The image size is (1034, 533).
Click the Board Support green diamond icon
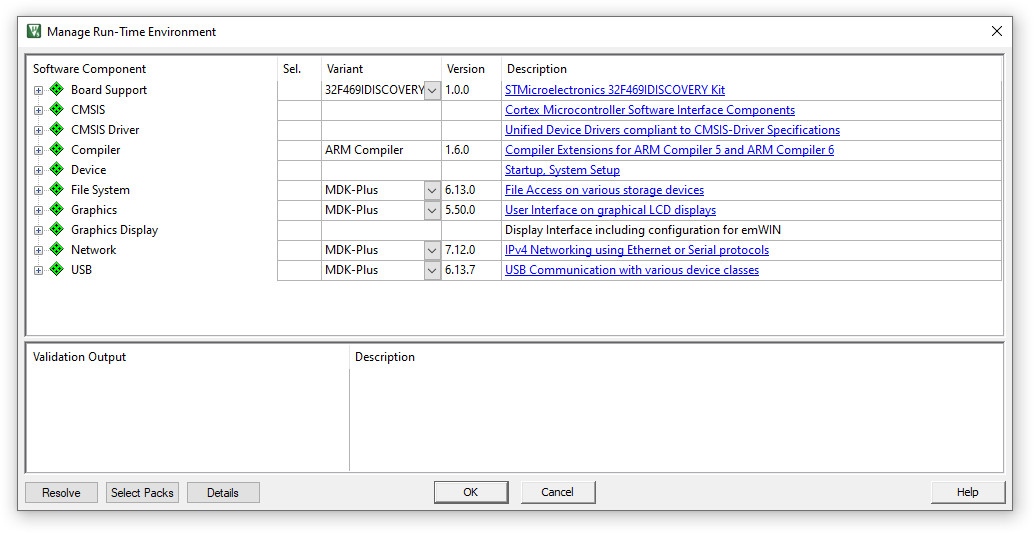[57, 90]
